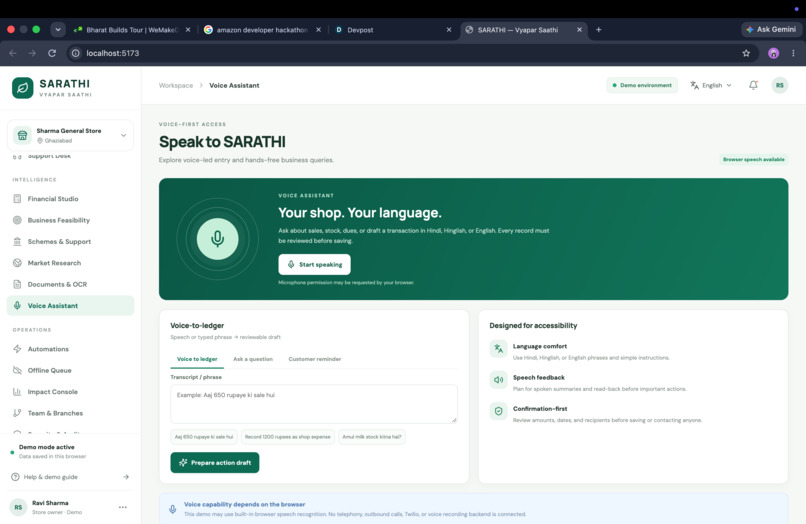
Task: Open Business Feasibility in the sidebar
Action: (70, 220)
